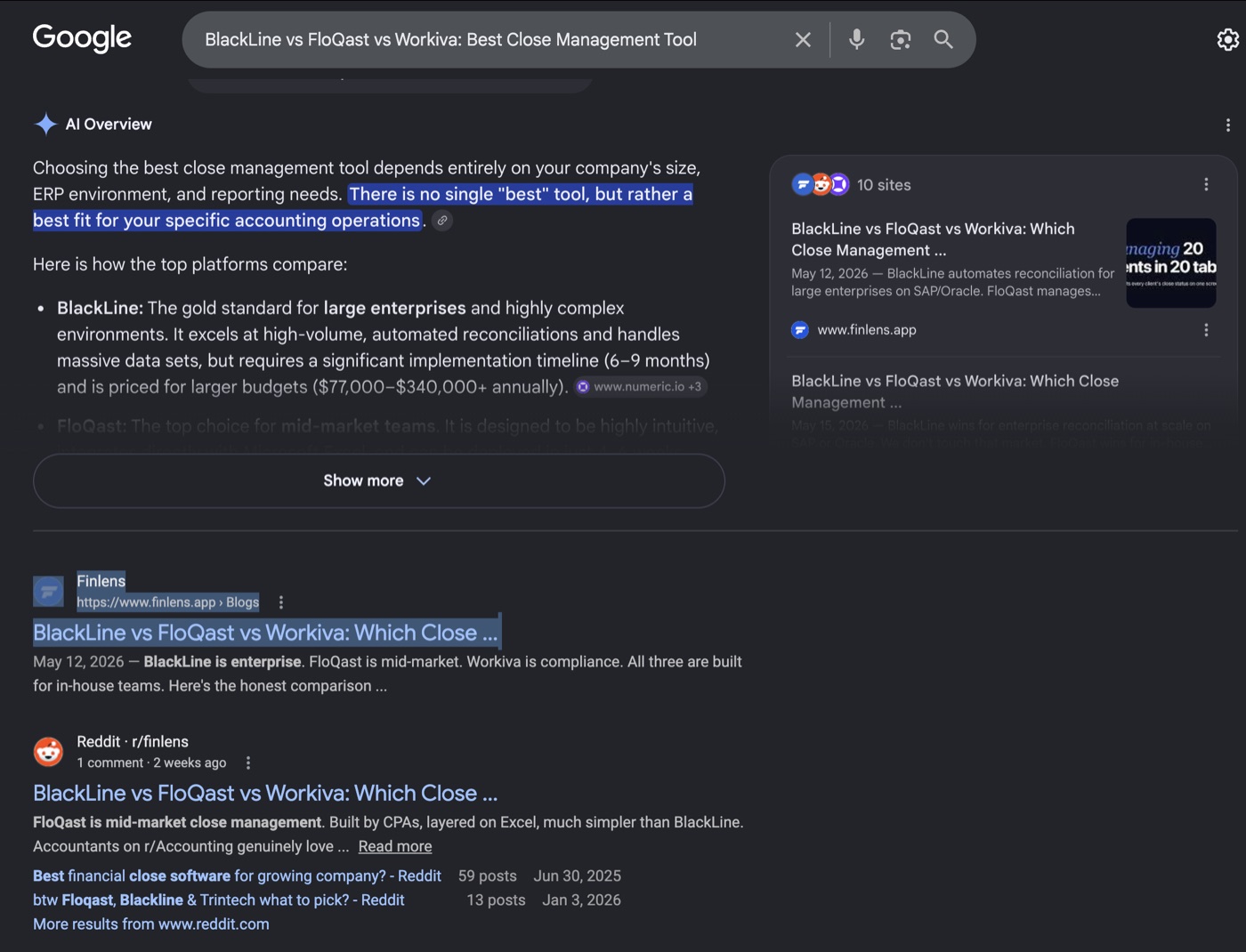Click the Finlens site favicon
Image resolution: width=1246 pixels, height=952 pixels.
[48, 591]
